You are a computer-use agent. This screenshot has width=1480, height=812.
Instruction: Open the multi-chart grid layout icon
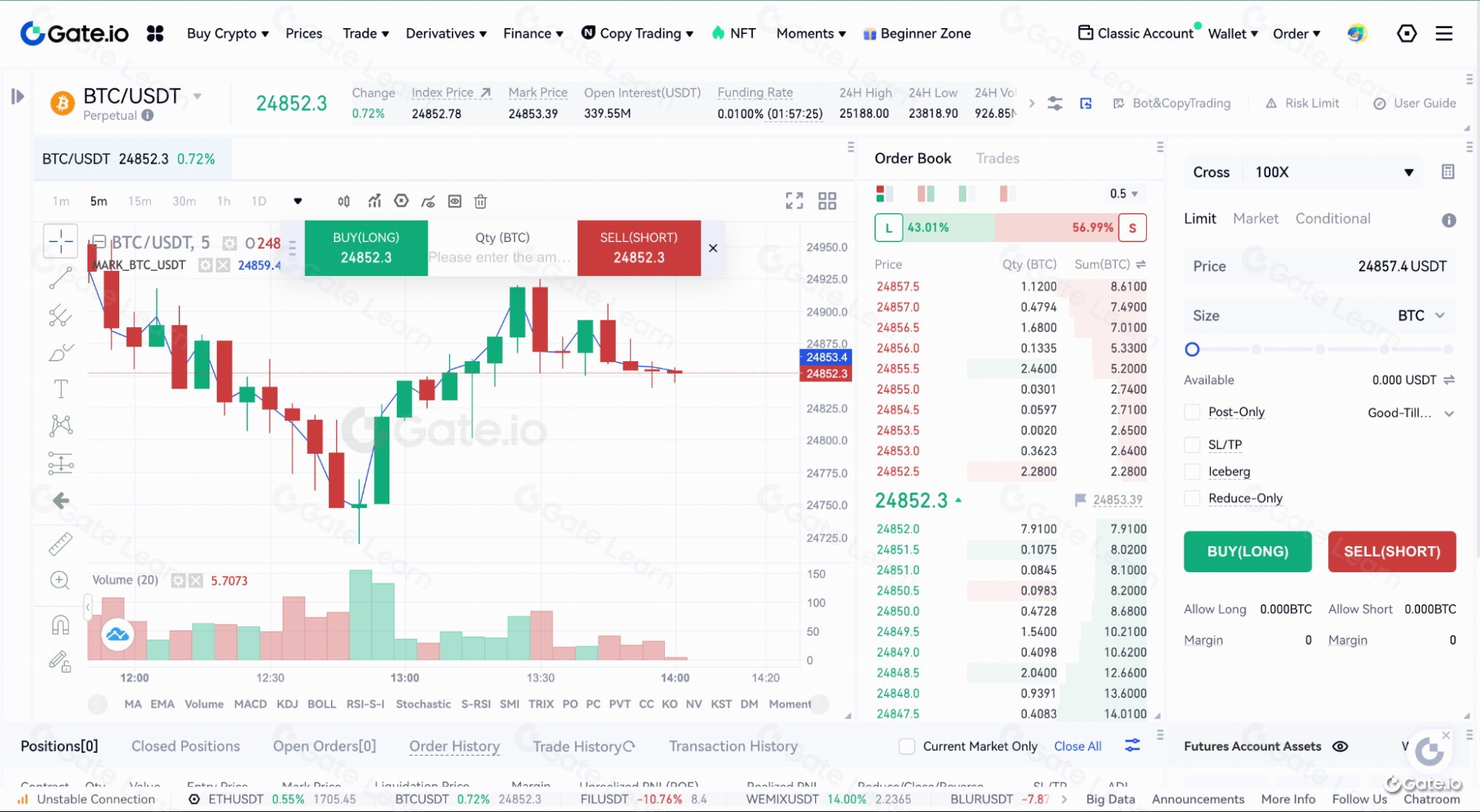827,201
